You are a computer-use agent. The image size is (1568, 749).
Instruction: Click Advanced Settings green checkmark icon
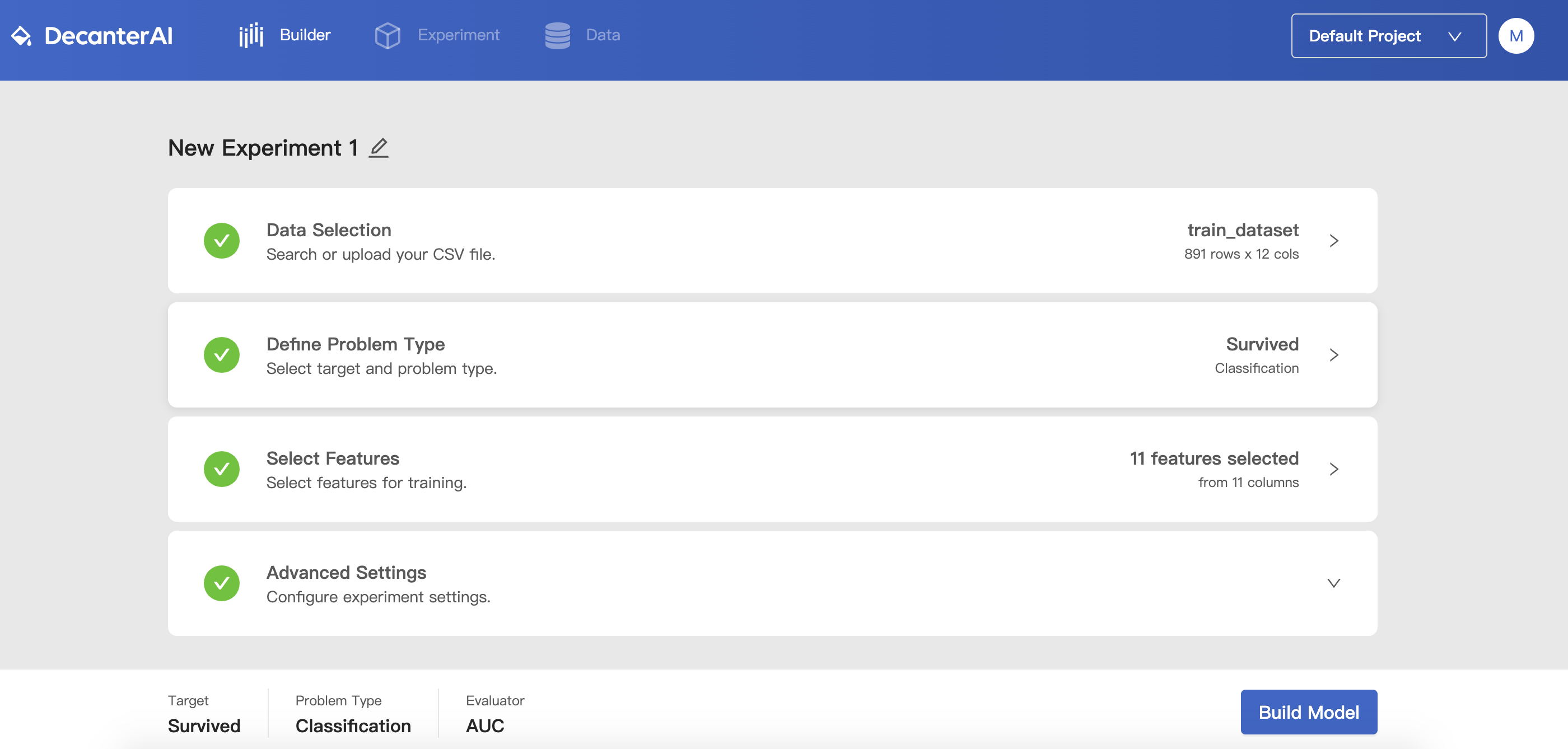point(222,583)
